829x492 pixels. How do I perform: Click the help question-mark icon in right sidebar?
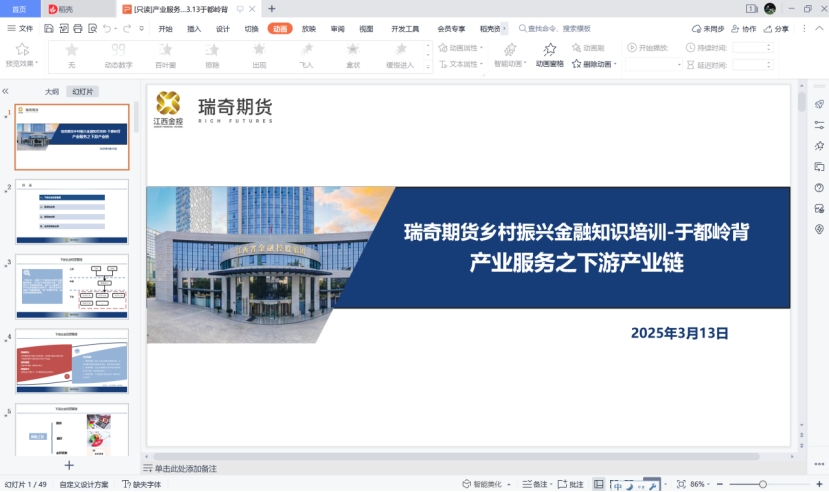click(819, 188)
